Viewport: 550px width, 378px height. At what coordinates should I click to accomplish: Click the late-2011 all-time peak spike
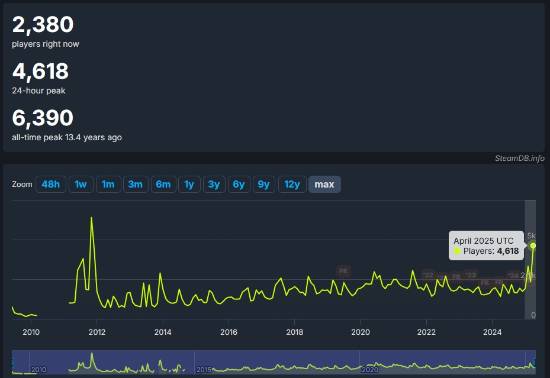[x=92, y=218]
